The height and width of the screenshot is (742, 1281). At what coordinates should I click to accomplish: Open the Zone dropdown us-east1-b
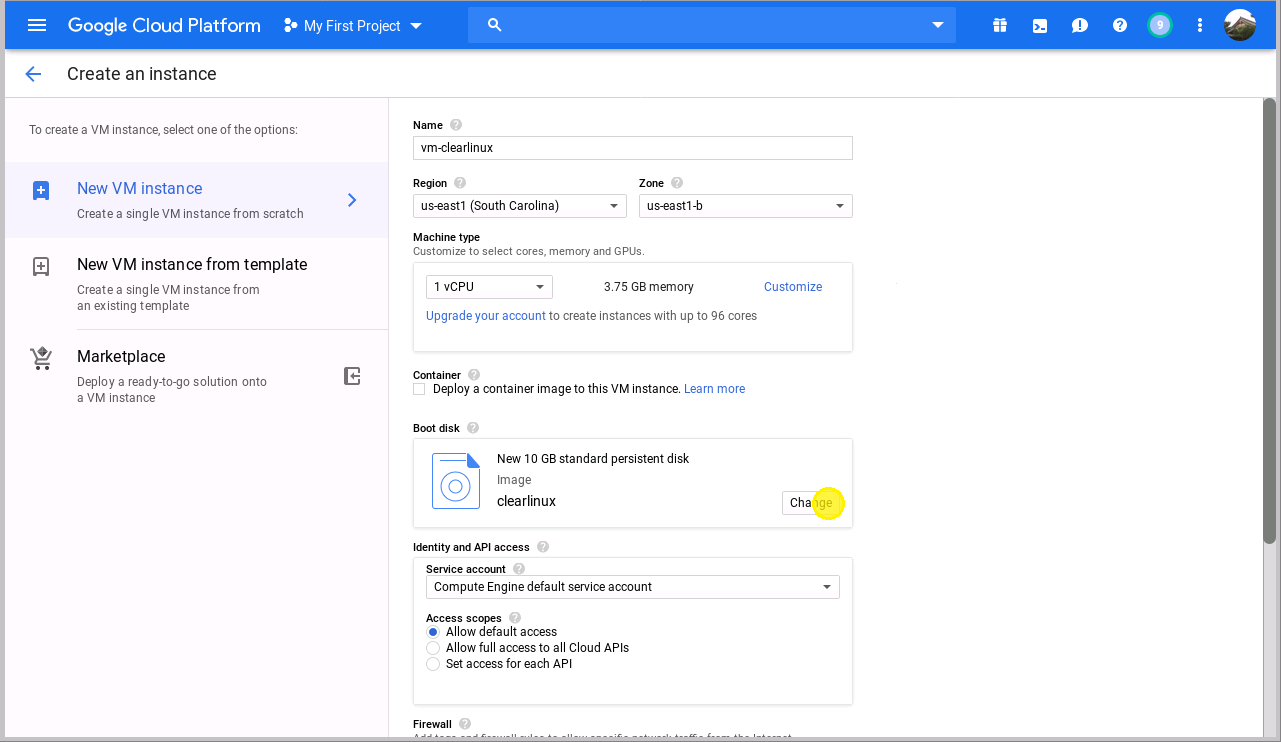746,206
